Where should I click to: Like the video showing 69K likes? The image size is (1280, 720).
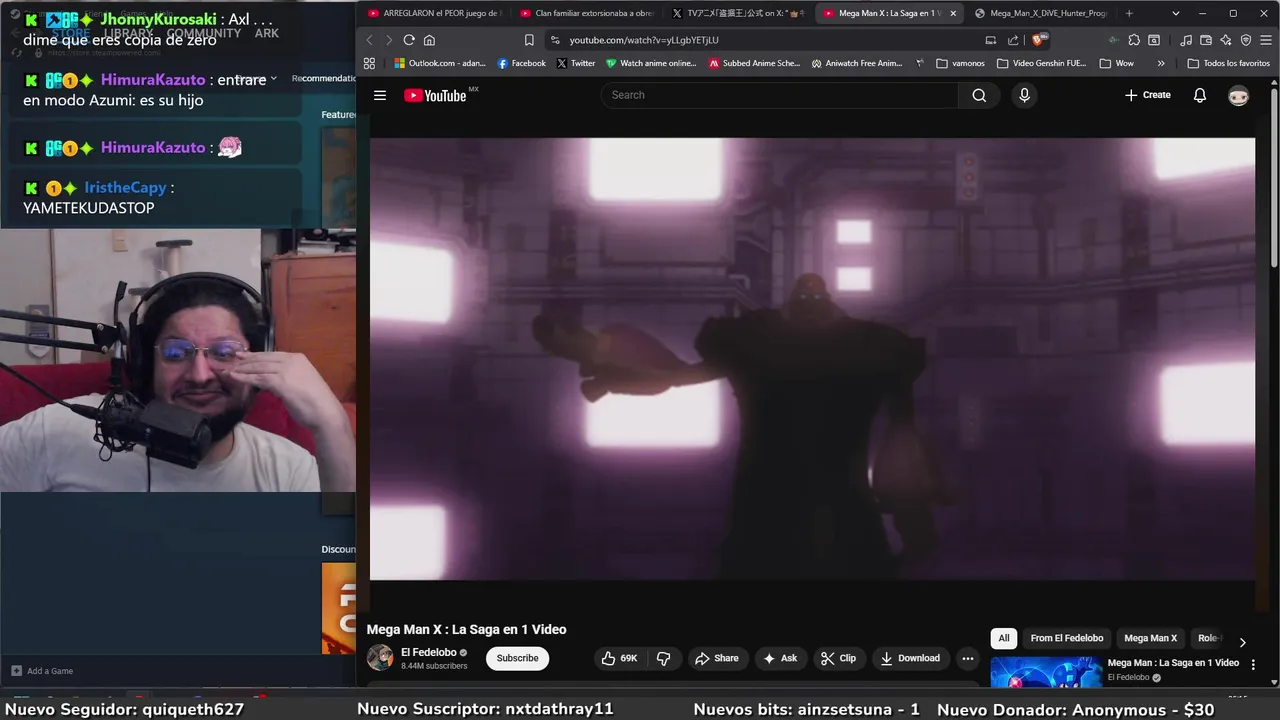click(x=619, y=658)
